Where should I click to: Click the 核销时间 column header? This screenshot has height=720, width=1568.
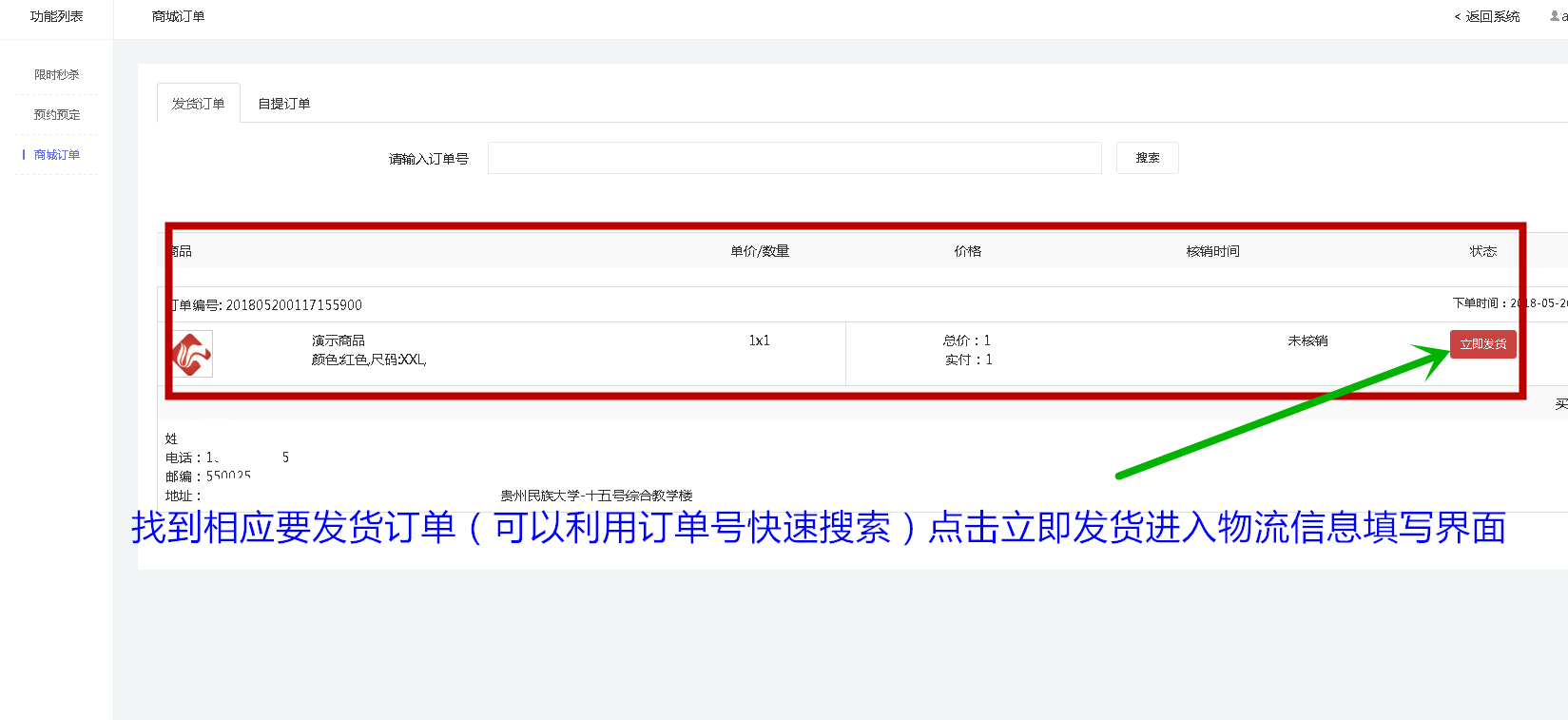coord(1213,251)
